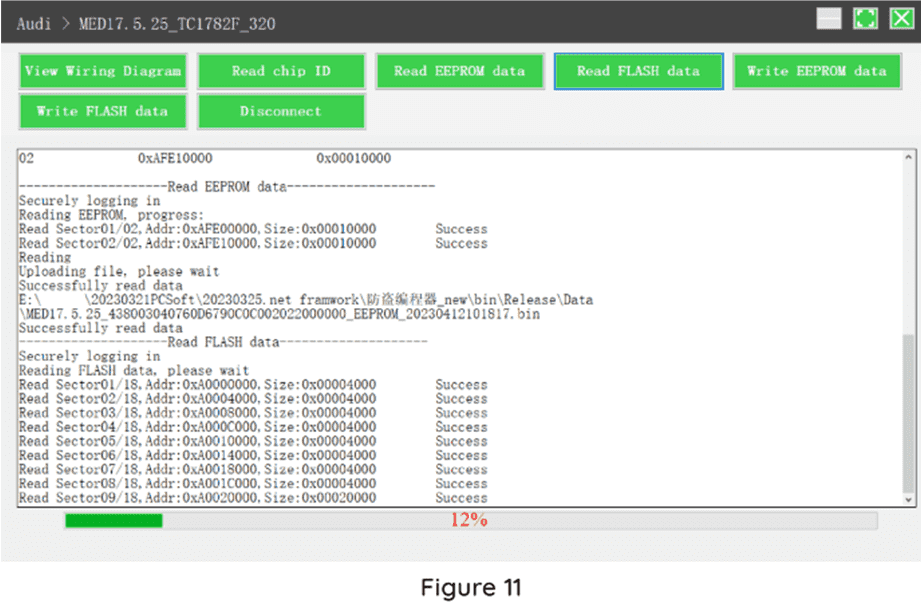Viewport: 921px width, 604px height.
Task: Click the E:\ file path line
Action: [306, 300]
